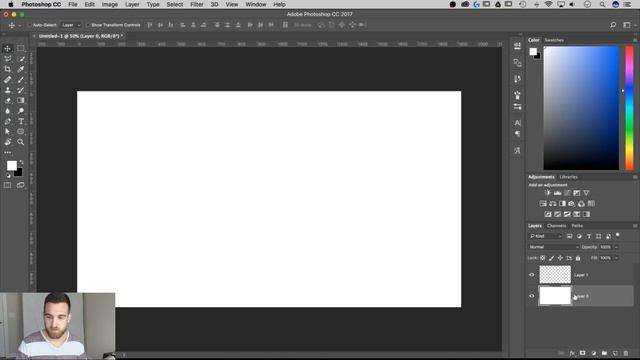Select the Path Selection tool
640x360 pixels.
pyautogui.click(x=7, y=131)
